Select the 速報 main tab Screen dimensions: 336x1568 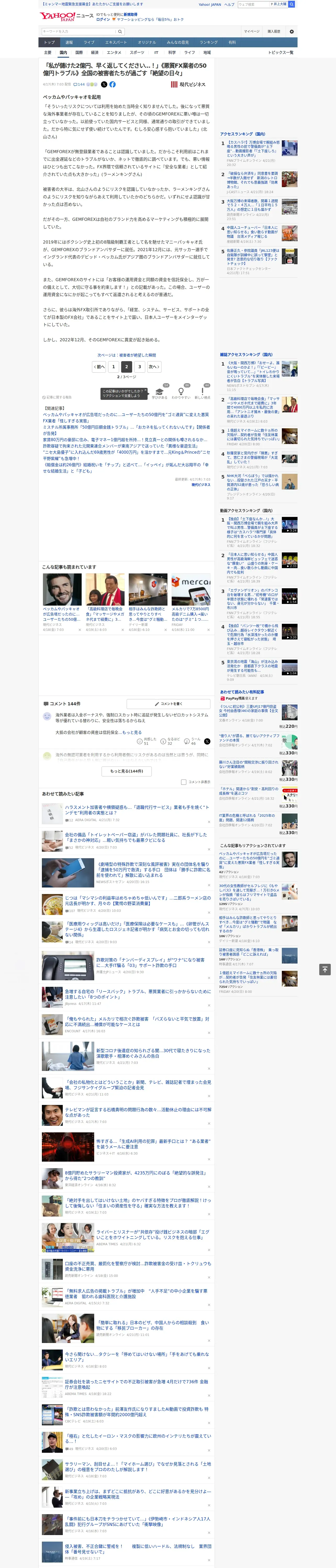pos(69,43)
